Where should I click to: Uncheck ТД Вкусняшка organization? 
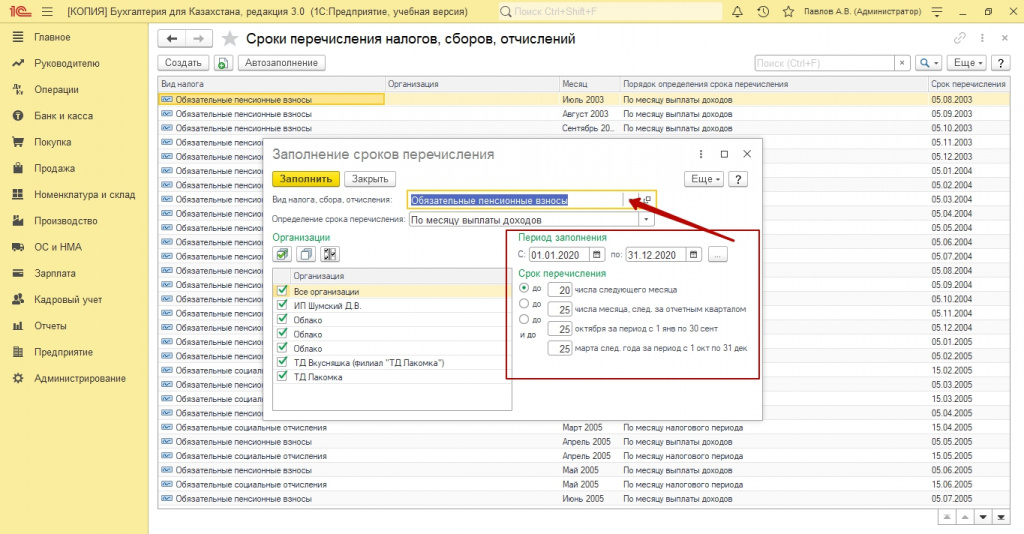282,362
